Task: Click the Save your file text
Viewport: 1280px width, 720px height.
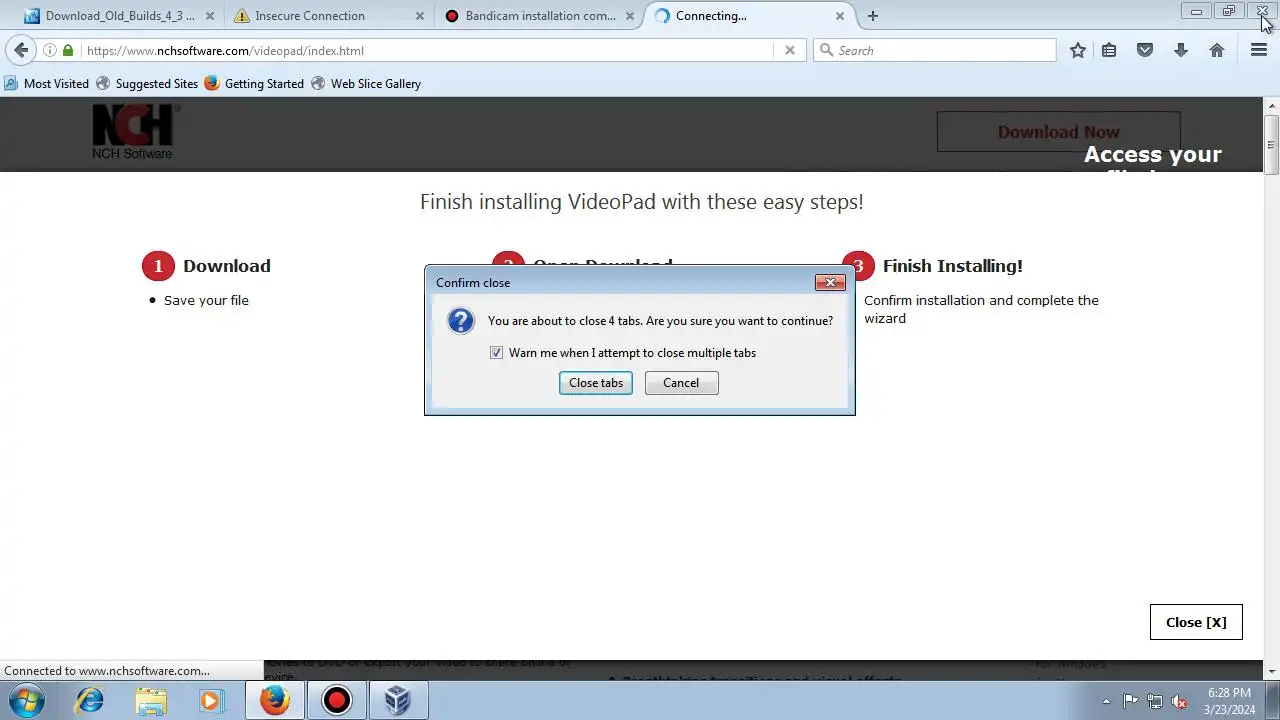Action: (206, 300)
